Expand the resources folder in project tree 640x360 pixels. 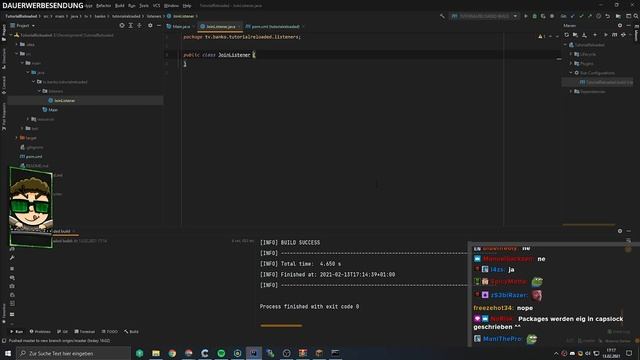point(28,119)
